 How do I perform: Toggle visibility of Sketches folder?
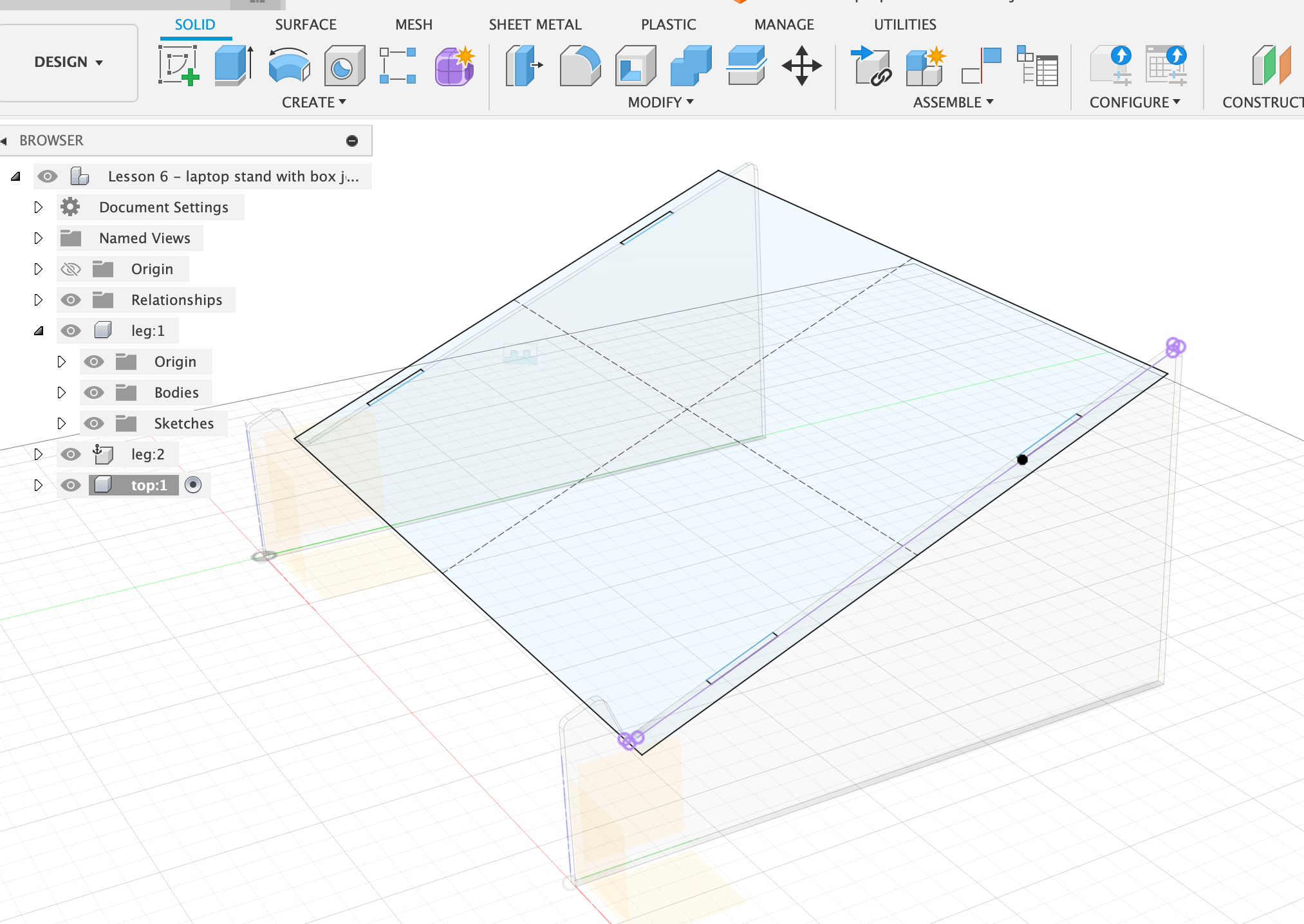coord(94,423)
